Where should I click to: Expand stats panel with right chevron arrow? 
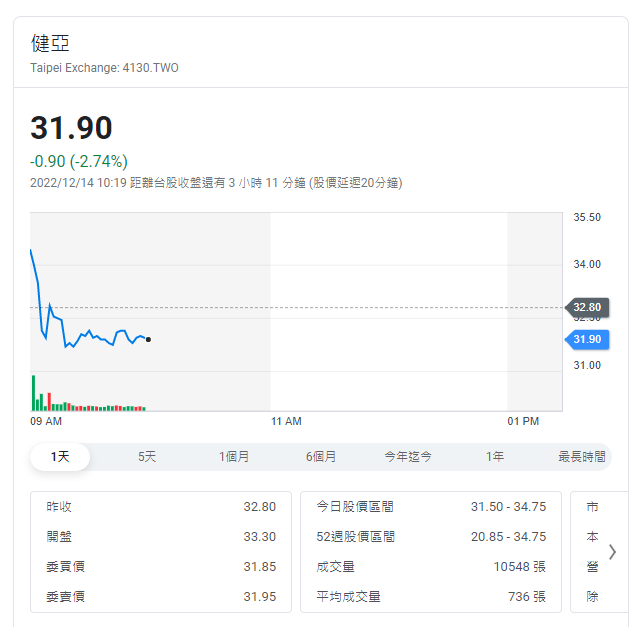[x=612, y=551]
